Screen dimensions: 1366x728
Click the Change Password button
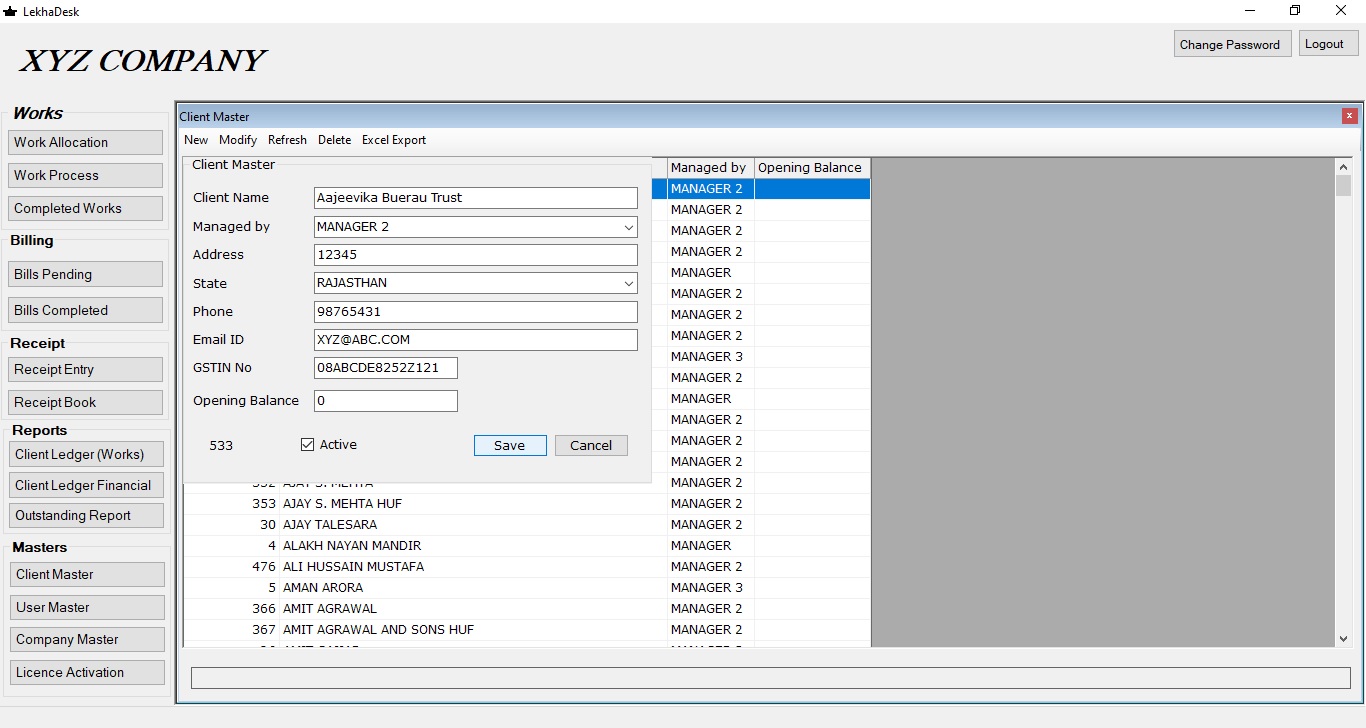click(x=1230, y=44)
